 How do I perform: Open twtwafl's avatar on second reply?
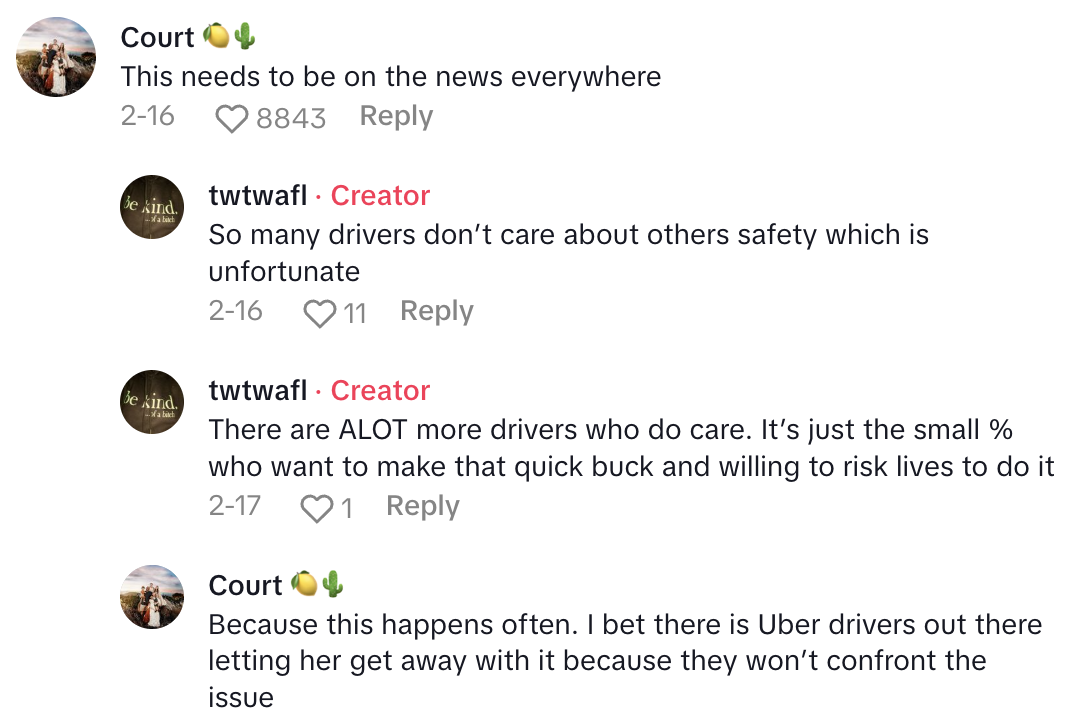(152, 402)
